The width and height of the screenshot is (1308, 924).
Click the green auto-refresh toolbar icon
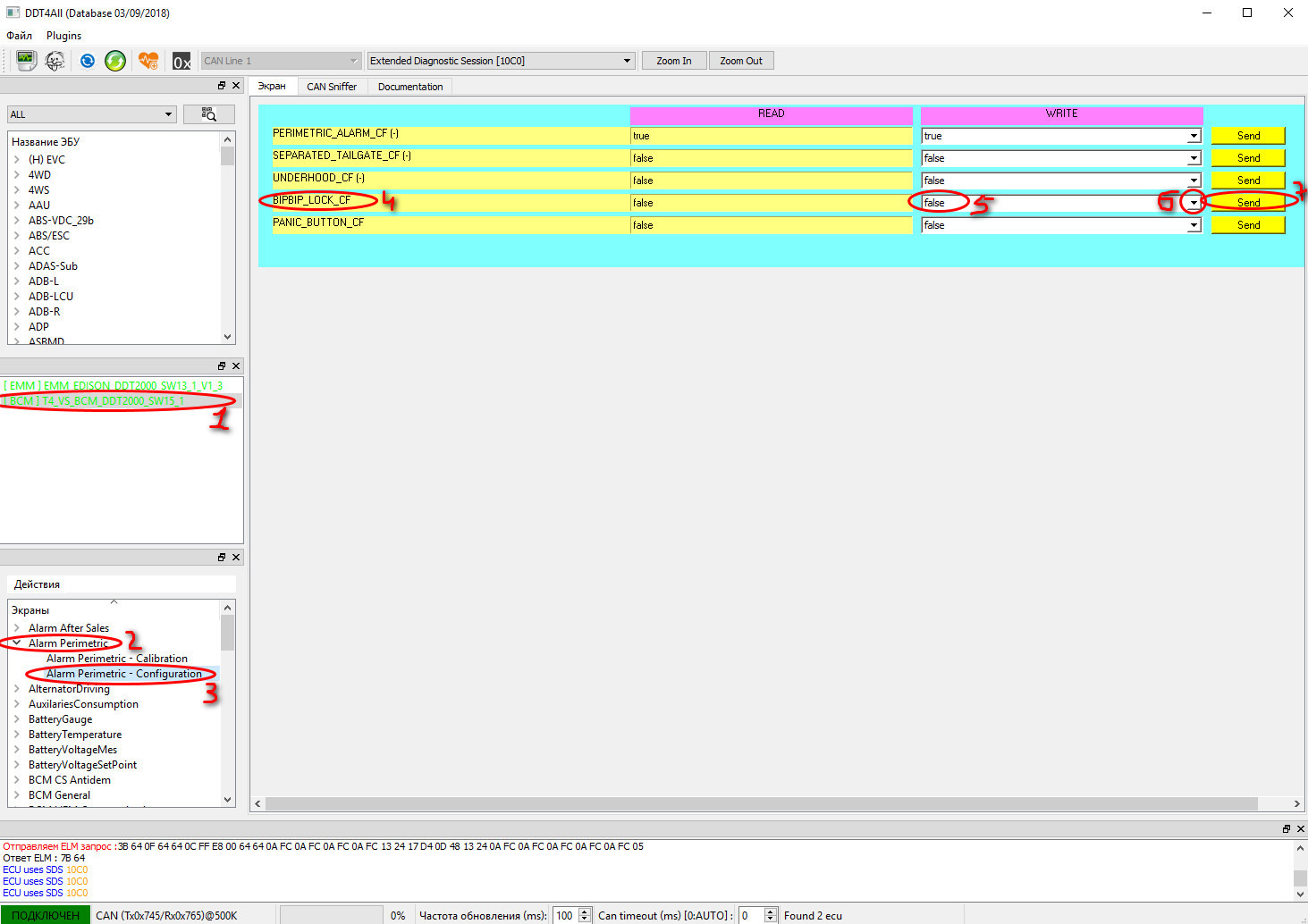click(x=115, y=61)
